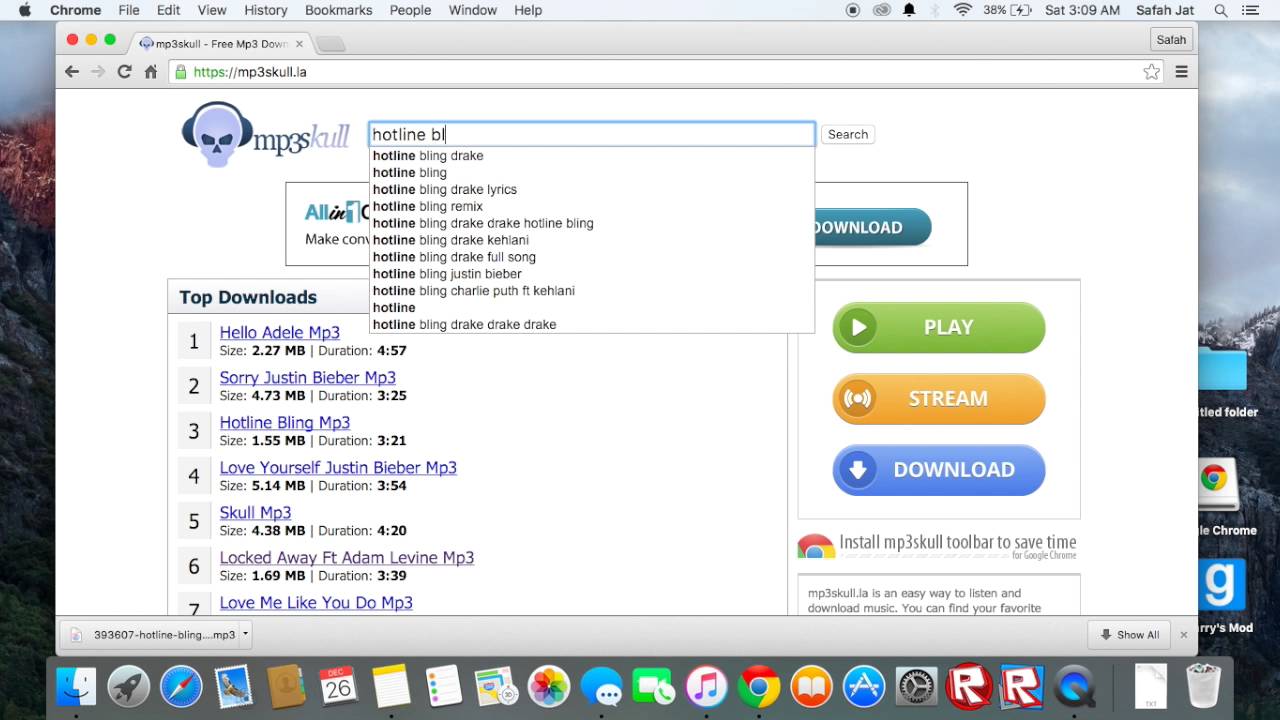Open Calendar showing 26 in dock

click(x=338, y=686)
